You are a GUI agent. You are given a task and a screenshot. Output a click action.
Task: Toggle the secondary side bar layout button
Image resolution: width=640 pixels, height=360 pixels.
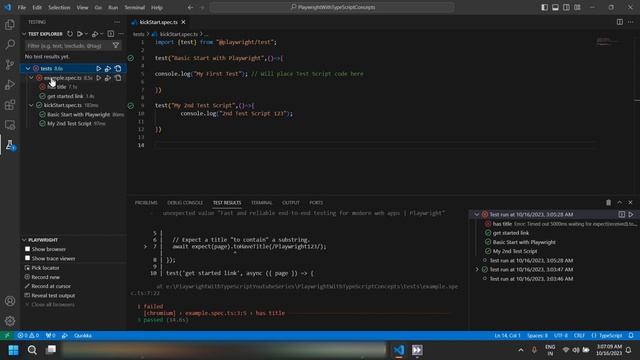[x=567, y=7]
